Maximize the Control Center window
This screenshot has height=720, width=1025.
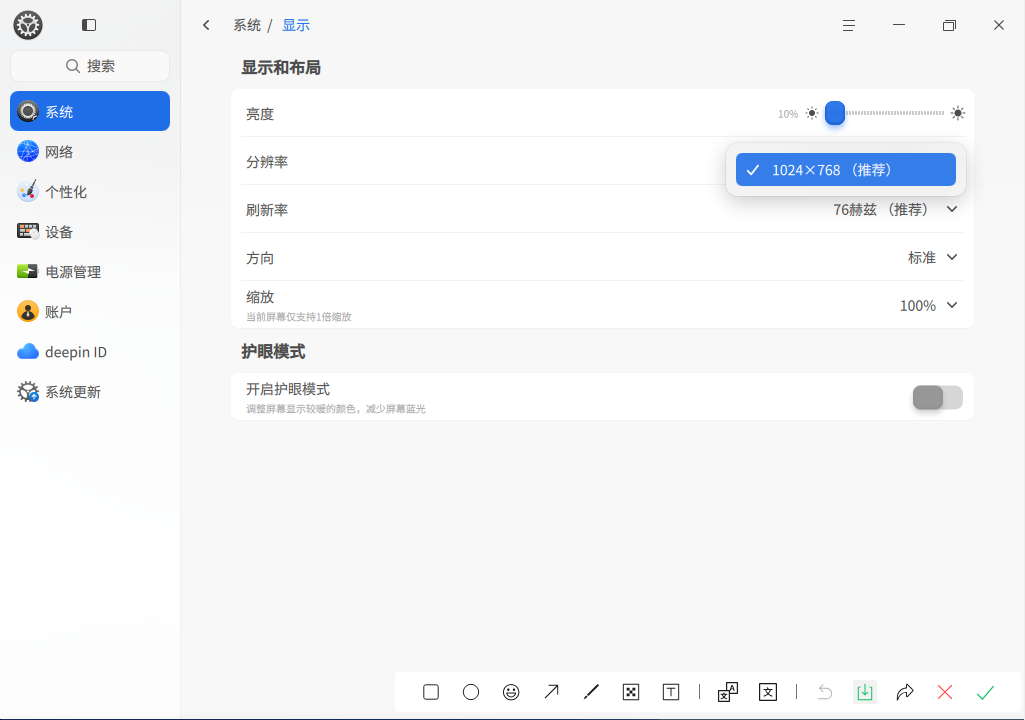949,25
